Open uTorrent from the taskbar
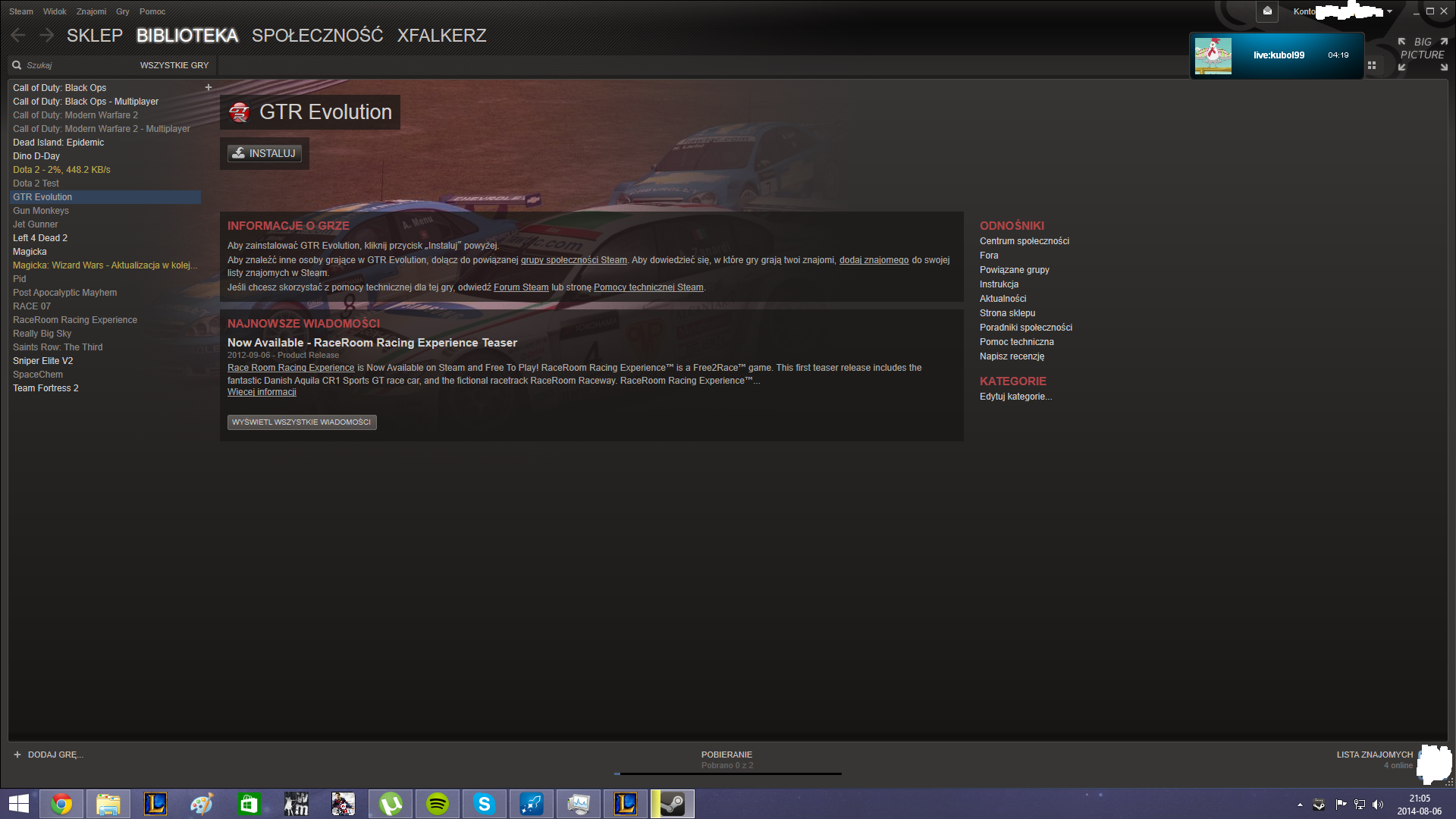The image size is (1456, 819). click(391, 804)
